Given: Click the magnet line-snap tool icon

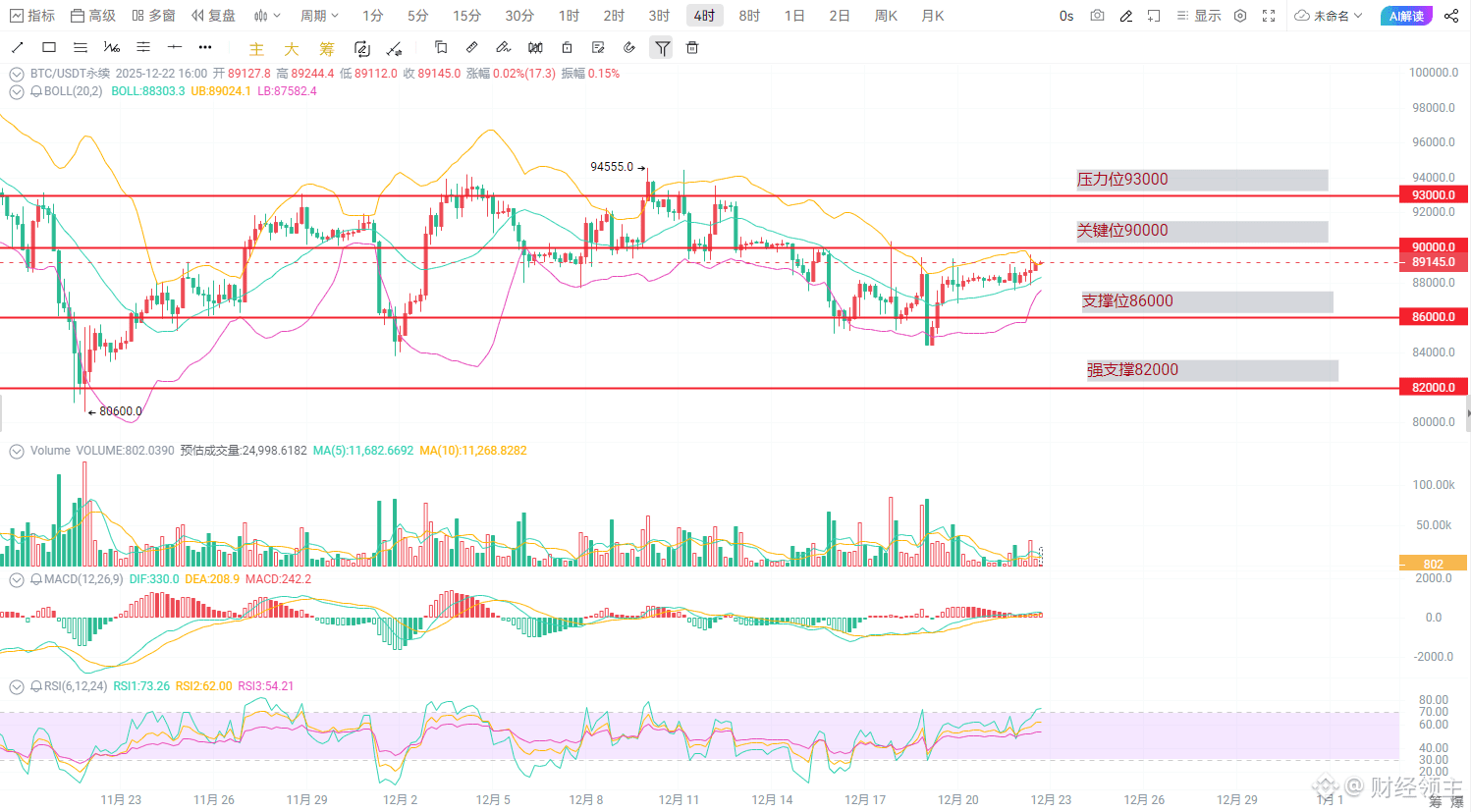Looking at the screenshot, I should click(x=395, y=48).
